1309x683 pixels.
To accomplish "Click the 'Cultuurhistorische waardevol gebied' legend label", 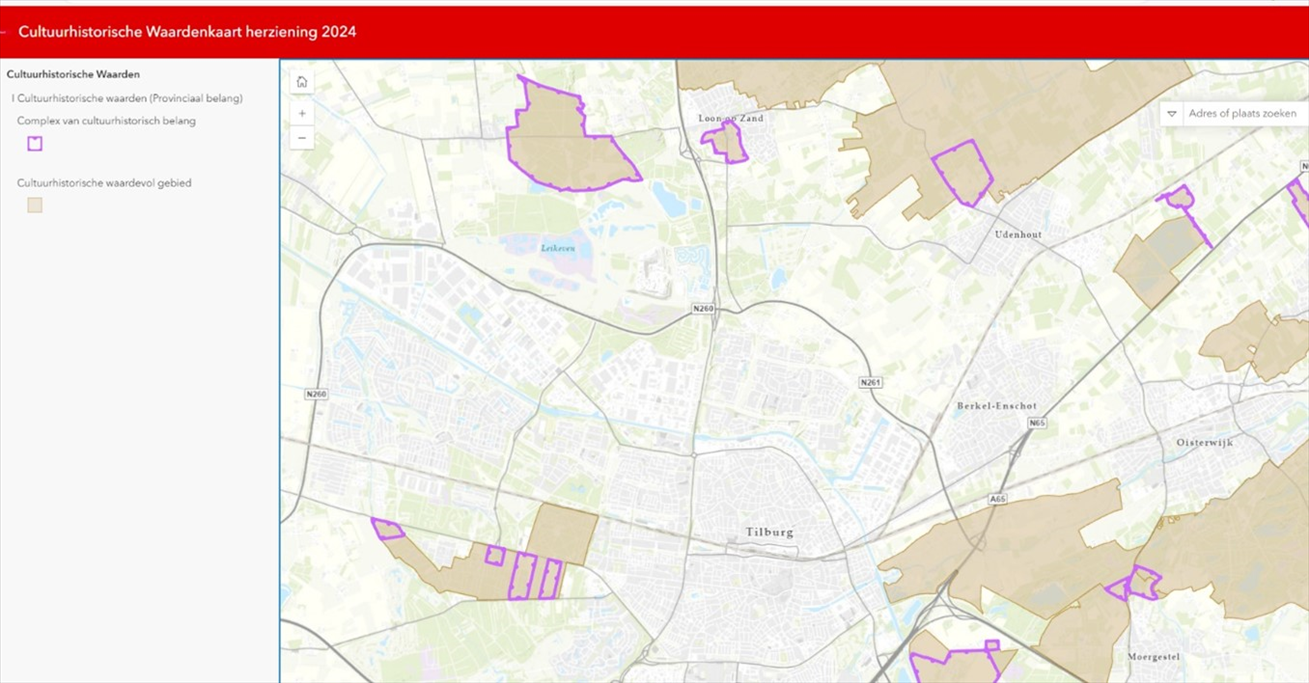I will pyautogui.click(x=105, y=183).
